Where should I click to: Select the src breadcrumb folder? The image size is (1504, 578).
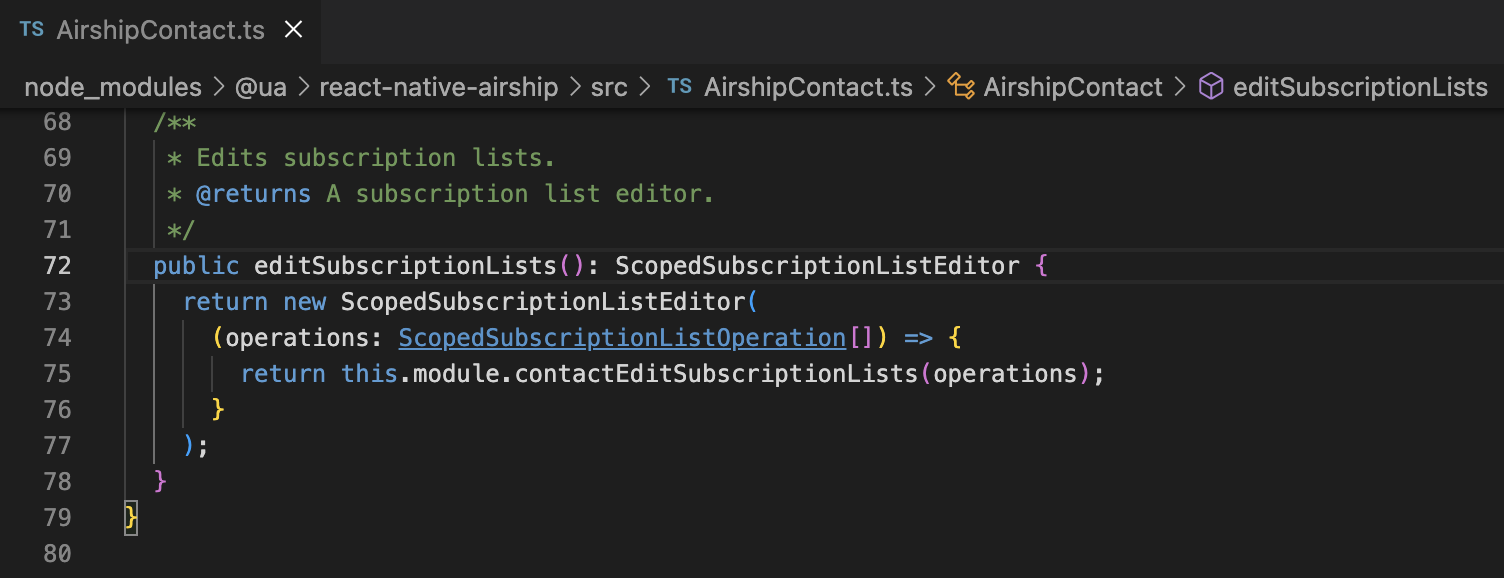(609, 87)
